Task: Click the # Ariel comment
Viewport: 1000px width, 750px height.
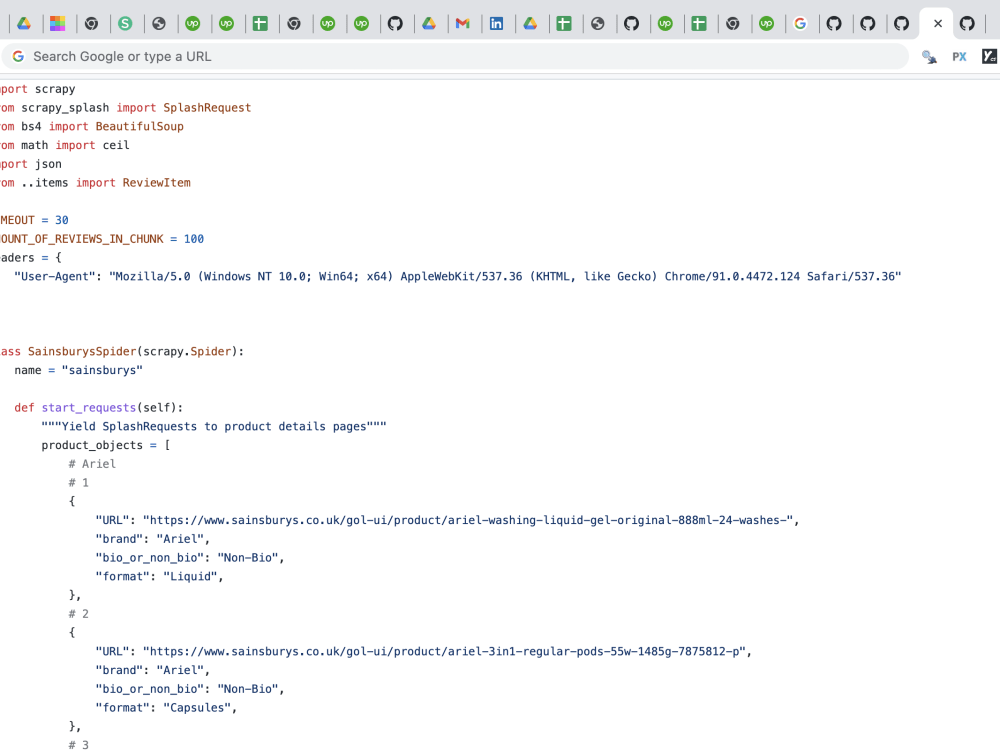Action: tap(92, 464)
